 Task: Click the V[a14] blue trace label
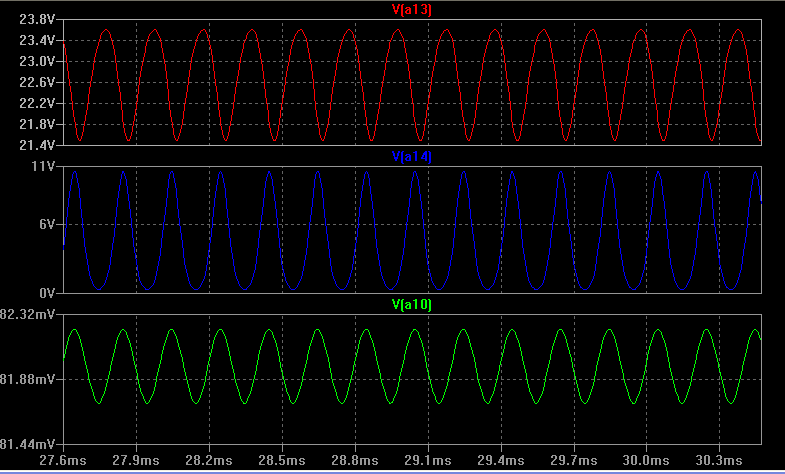[x=412, y=157]
